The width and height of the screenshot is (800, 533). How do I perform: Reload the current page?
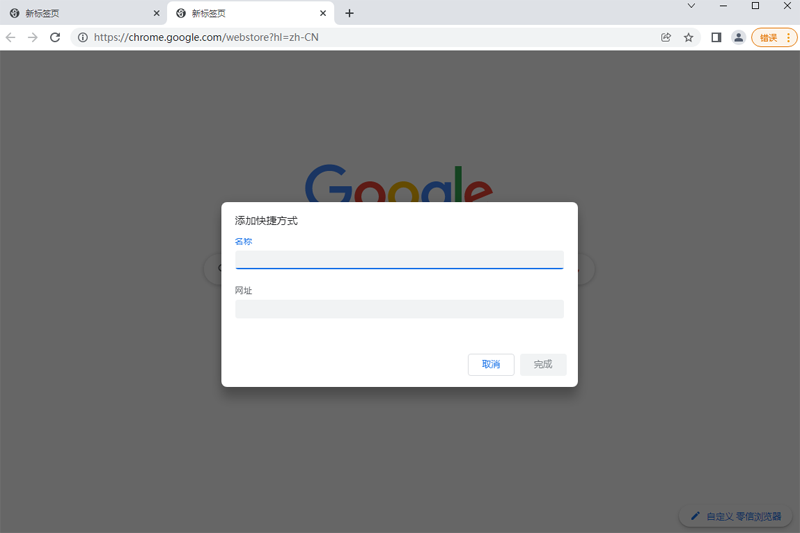pyautogui.click(x=55, y=37)
